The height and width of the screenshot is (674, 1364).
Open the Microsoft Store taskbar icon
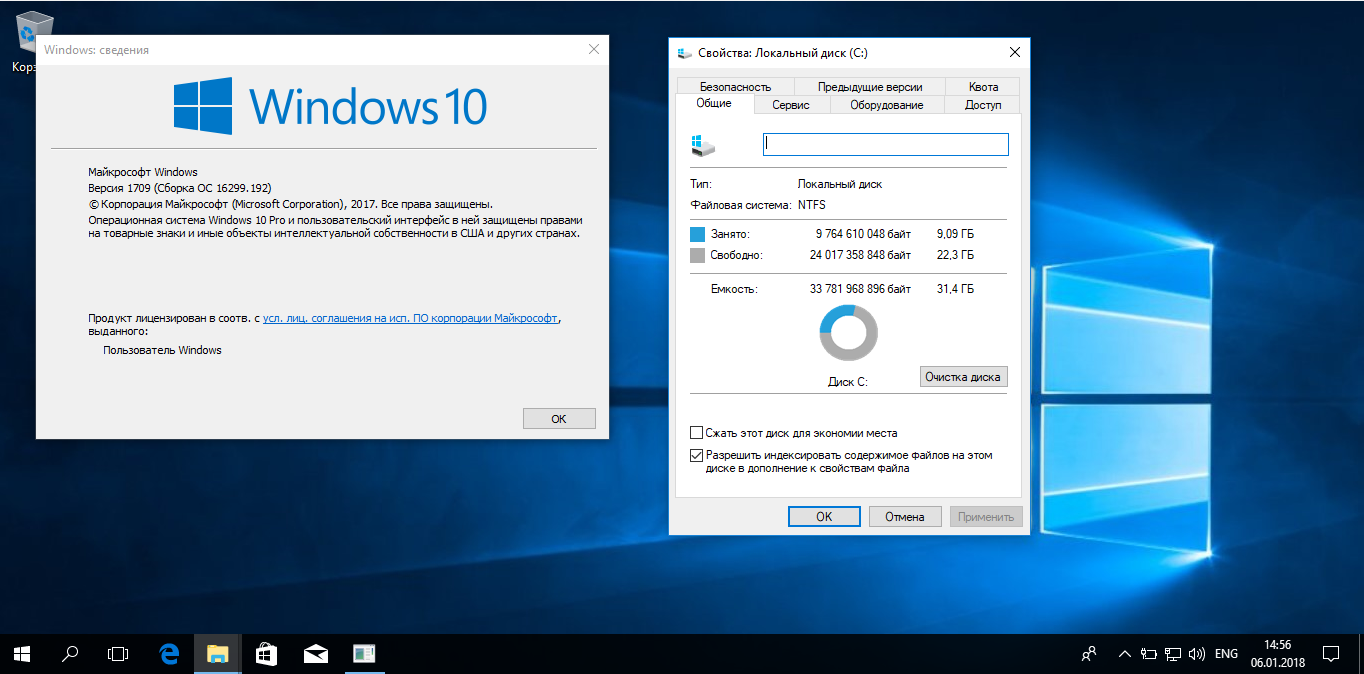(266, 654)
